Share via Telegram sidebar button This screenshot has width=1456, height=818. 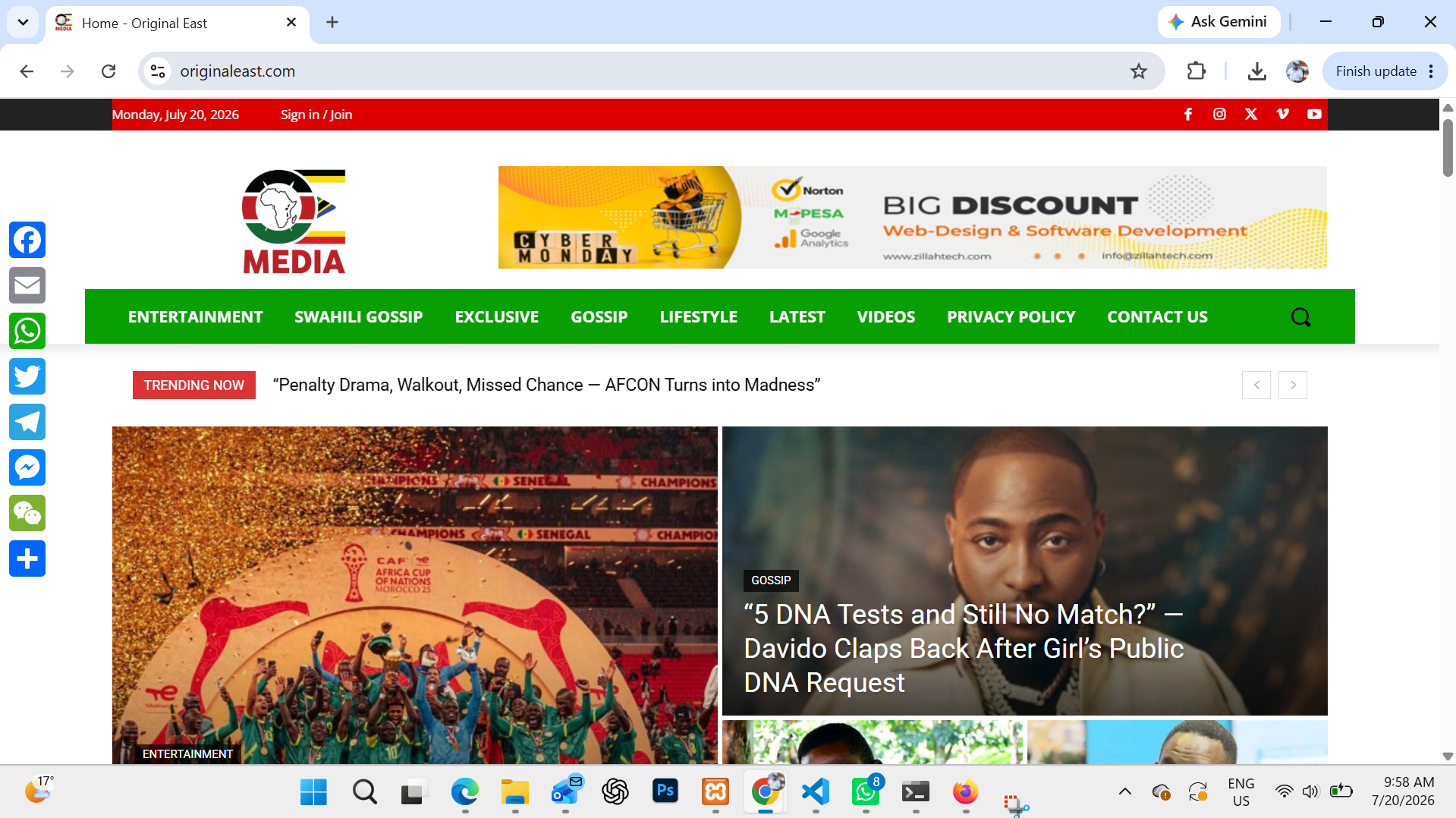pyautogui.click(x=27, y=422)
